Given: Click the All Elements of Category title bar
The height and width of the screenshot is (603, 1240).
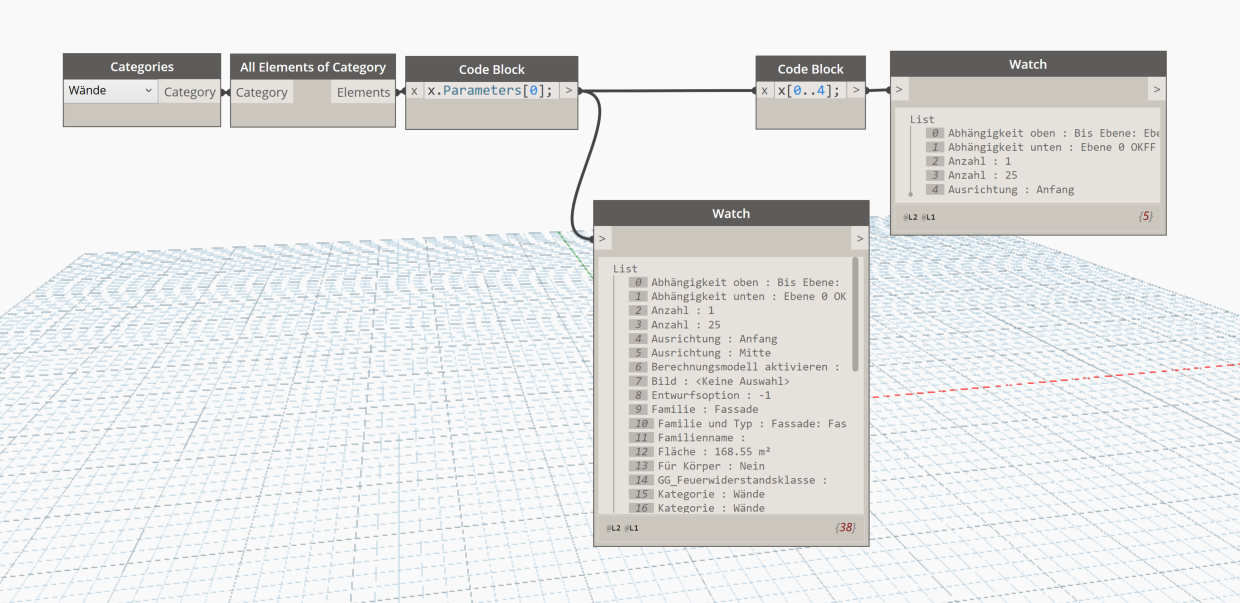Looking at the screenshot, I should tap(312, 67).
